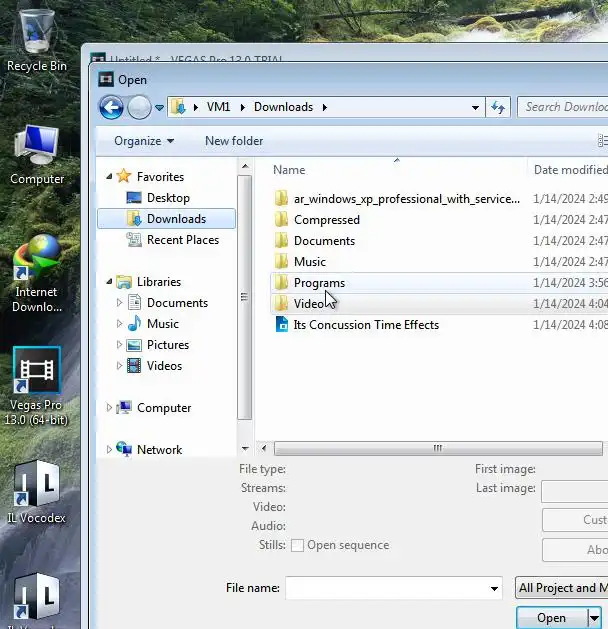
Task: Collapse the Favorites tree group
Action: (x=109, y=177)
